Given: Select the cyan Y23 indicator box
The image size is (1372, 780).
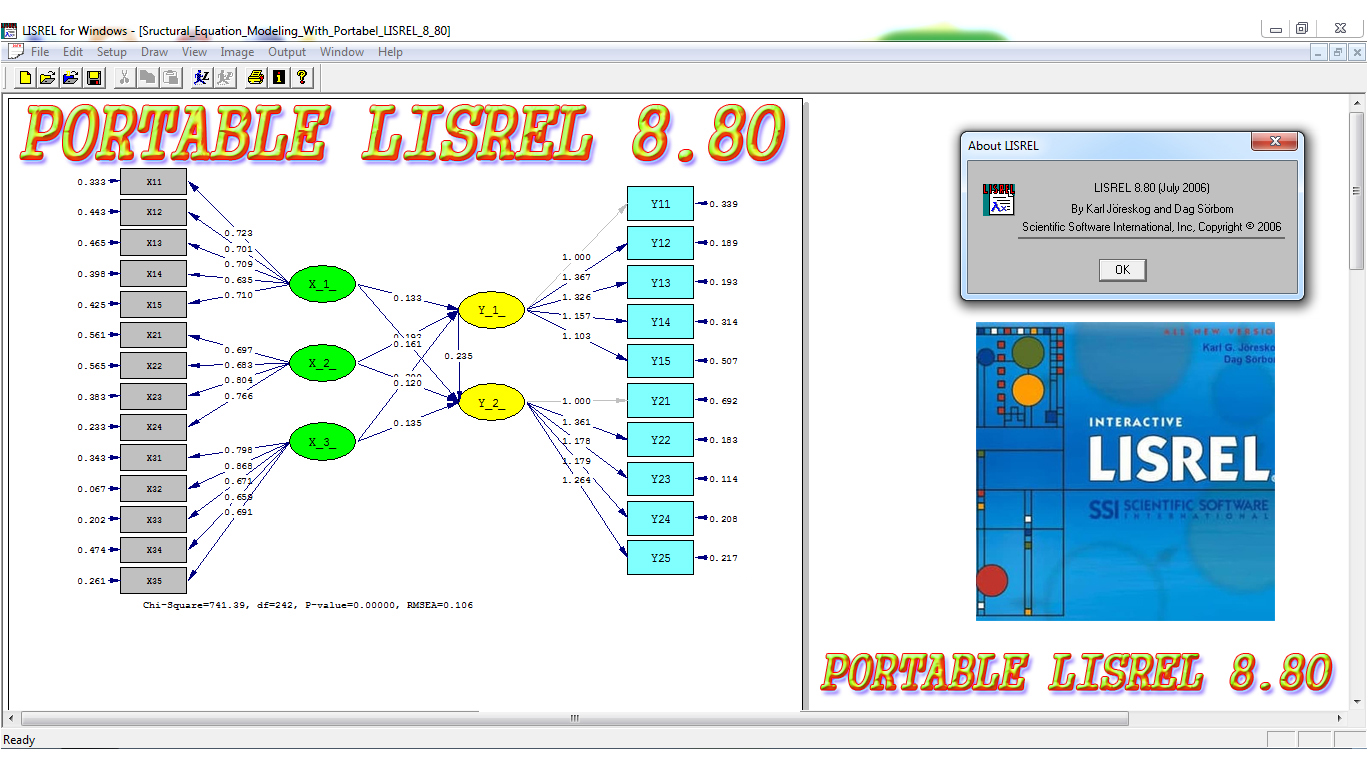Looking at the screenshot, I should (660, 479).
